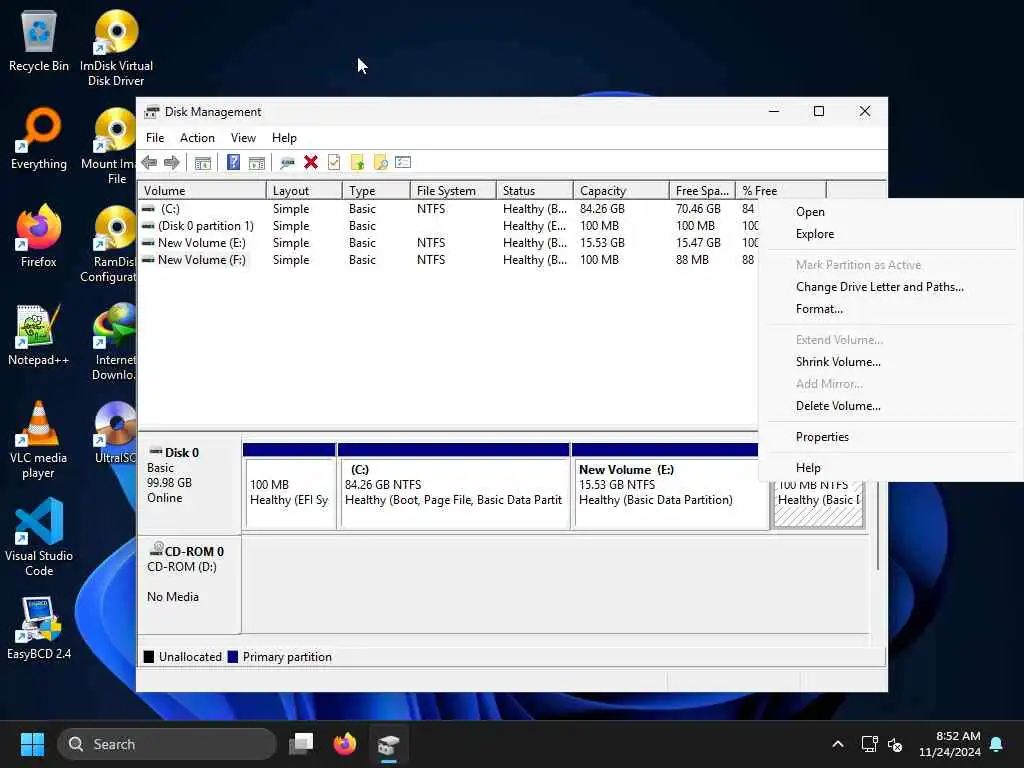This screenshot has height=768, width=1024.
Task: Sort by the Capacity column header
Action: (621, 191)
